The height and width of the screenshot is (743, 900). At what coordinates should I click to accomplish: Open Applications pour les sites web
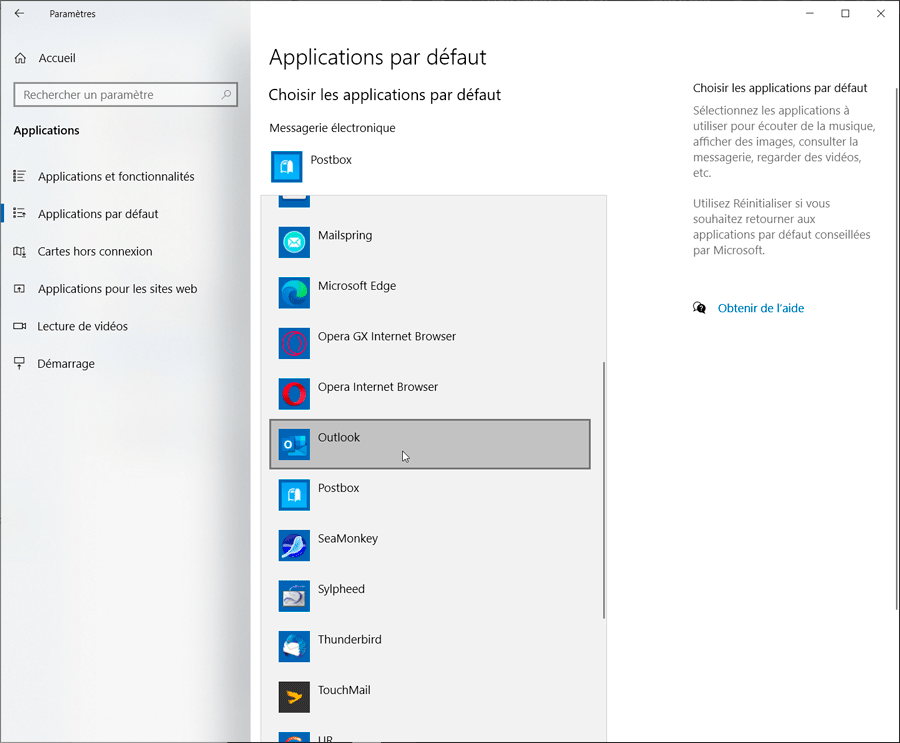click(125, 288)
